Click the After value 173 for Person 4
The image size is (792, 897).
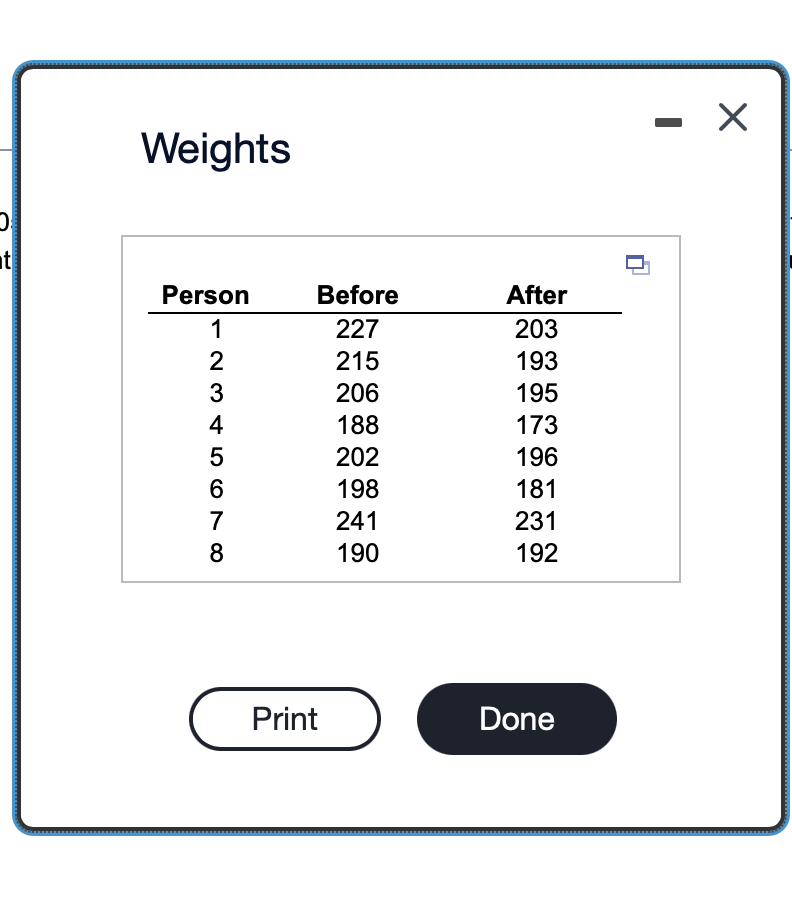click(x=536, y=425)
